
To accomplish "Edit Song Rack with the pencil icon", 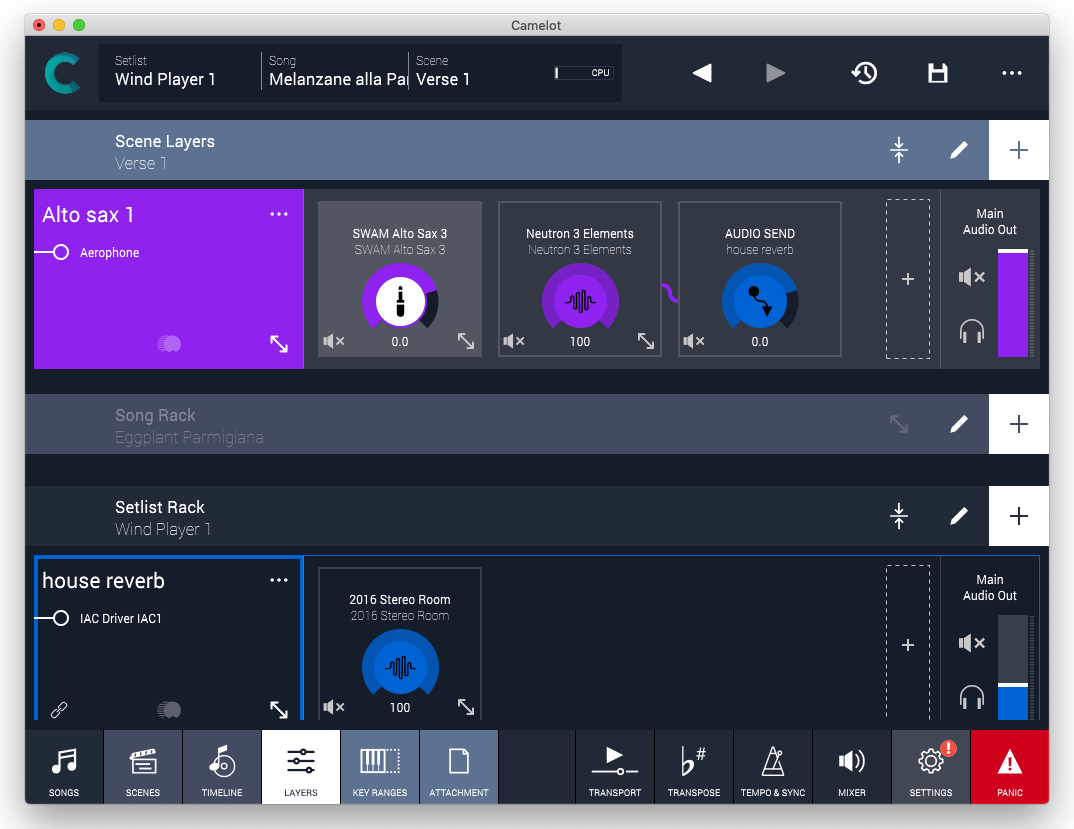I will pos(959,424).
